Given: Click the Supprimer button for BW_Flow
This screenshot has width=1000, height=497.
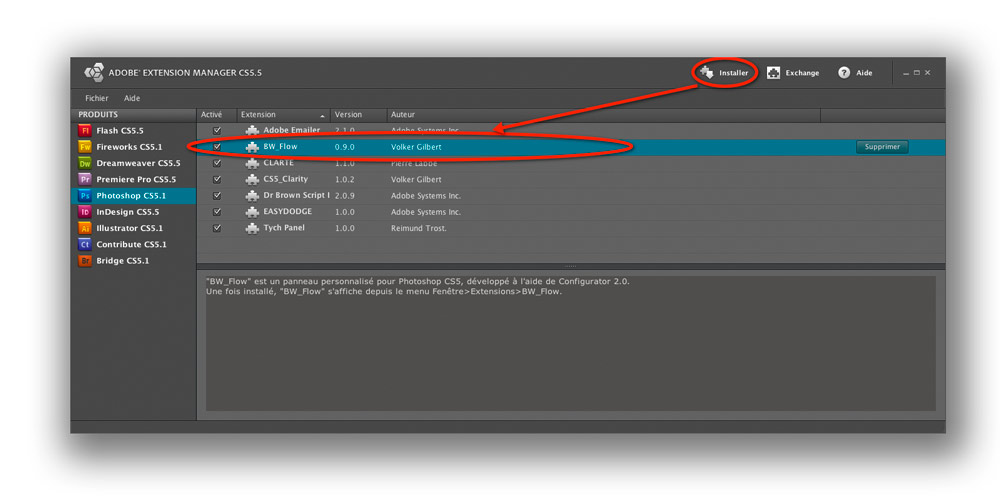Looking at the screenshot, I should [x=882, y=147].
